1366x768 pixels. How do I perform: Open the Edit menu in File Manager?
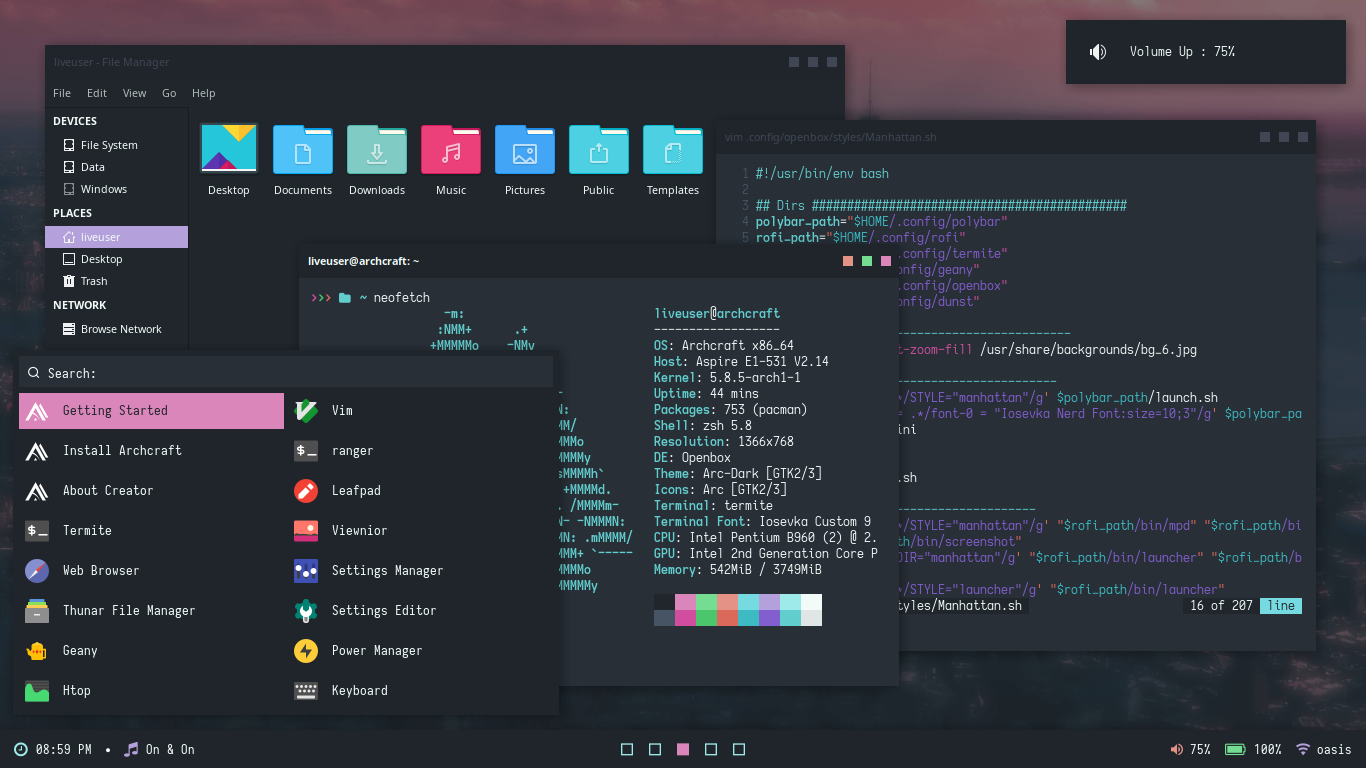coord(97,93)
